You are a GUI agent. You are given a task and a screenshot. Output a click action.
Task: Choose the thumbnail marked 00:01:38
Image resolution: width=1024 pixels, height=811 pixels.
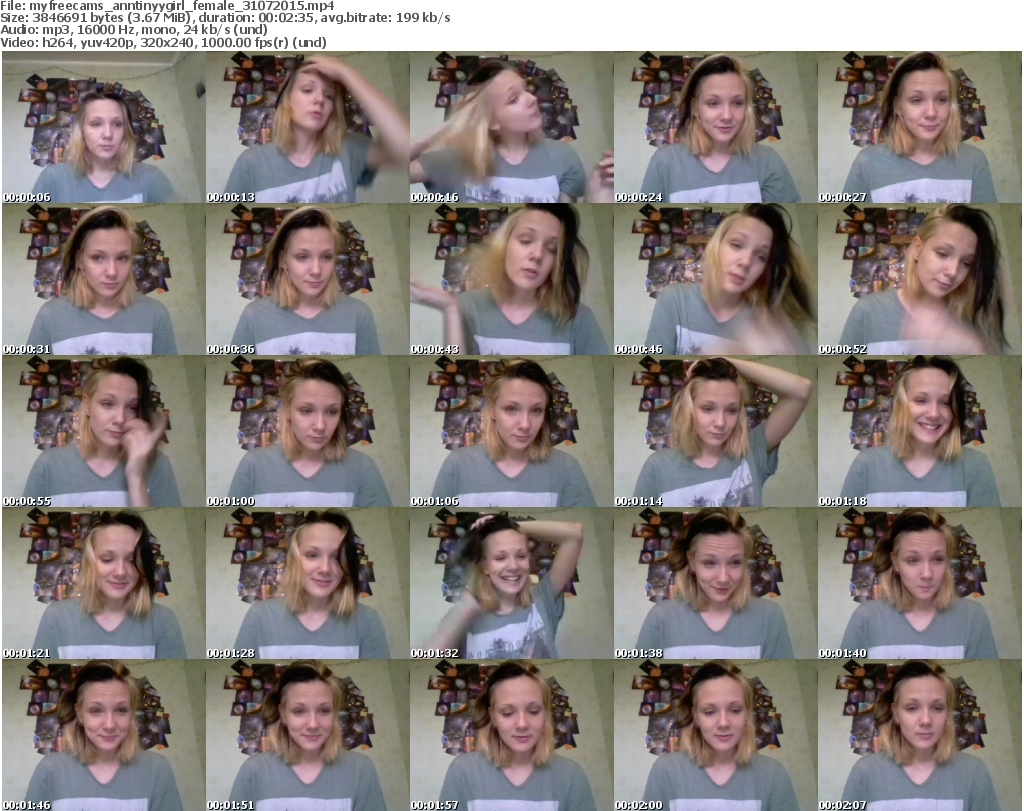(x=715, y=584)
